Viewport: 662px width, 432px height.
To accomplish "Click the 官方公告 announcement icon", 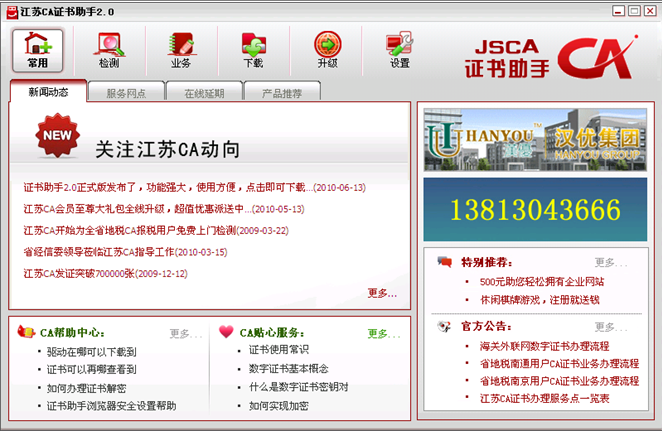I will pyautogui.click(x=444, y=326).
